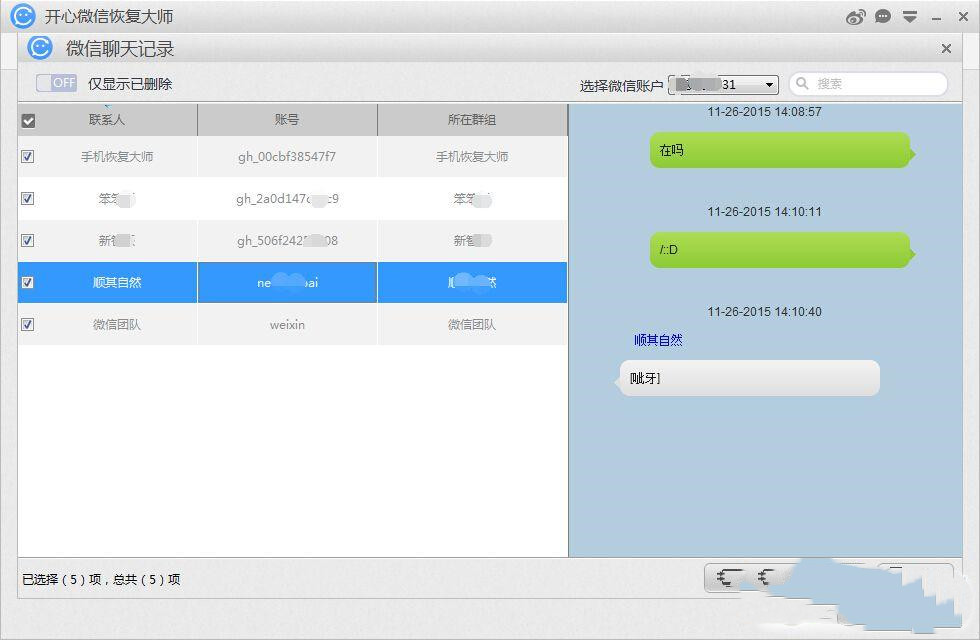Click timestamp 11-26-2015 14:08:57
This screenshot has width=980, height=640.
pyautogui.click(x=764, y=112)
